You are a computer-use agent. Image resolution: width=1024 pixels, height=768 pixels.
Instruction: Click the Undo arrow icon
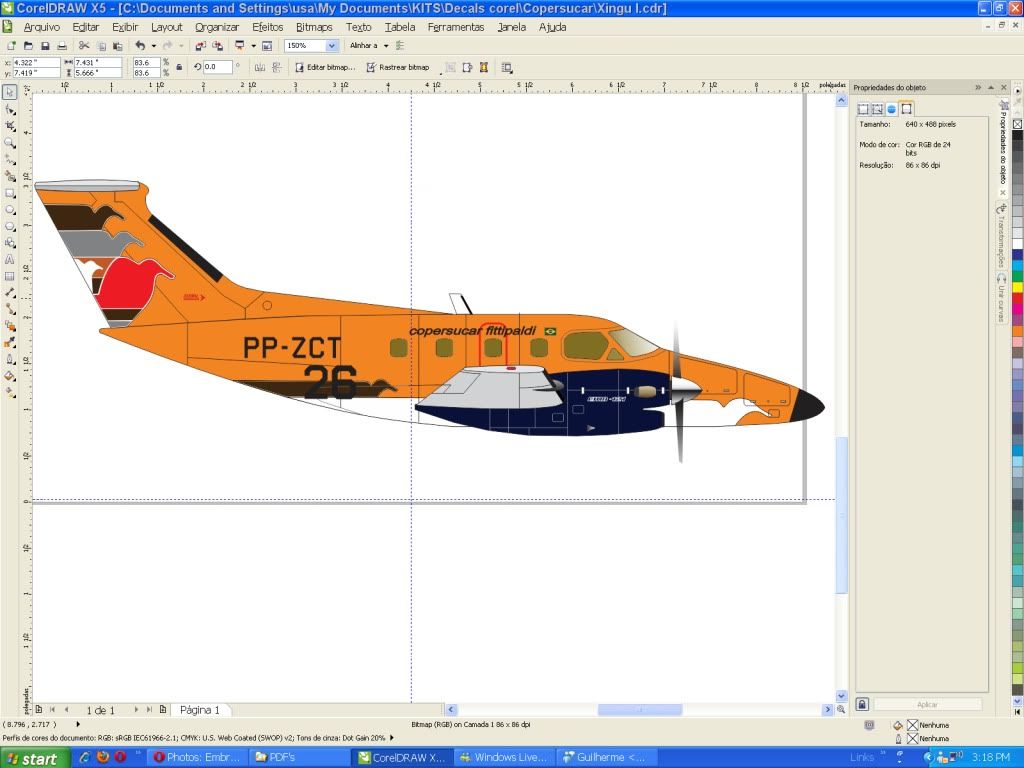[140, 46]
